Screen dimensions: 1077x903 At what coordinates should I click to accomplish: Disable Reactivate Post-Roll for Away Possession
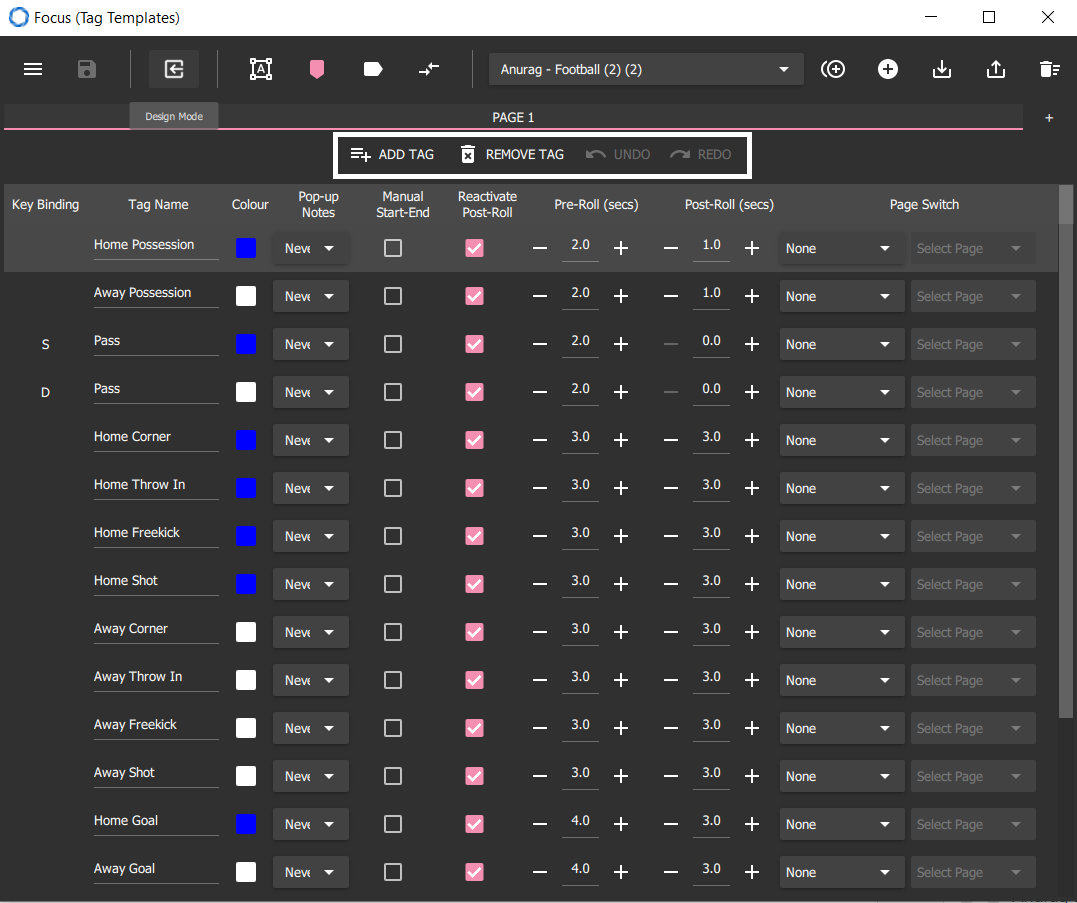(x=475, y=296)
